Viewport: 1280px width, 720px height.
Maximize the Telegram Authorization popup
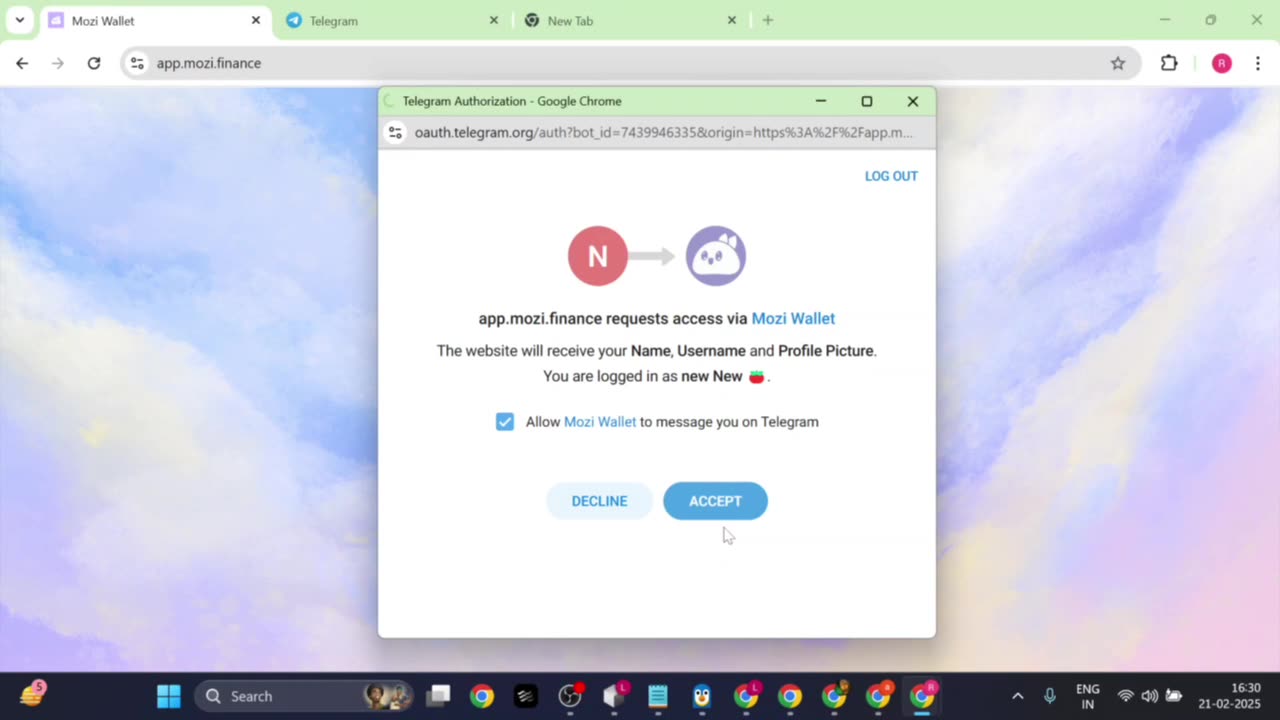[867, 101]
